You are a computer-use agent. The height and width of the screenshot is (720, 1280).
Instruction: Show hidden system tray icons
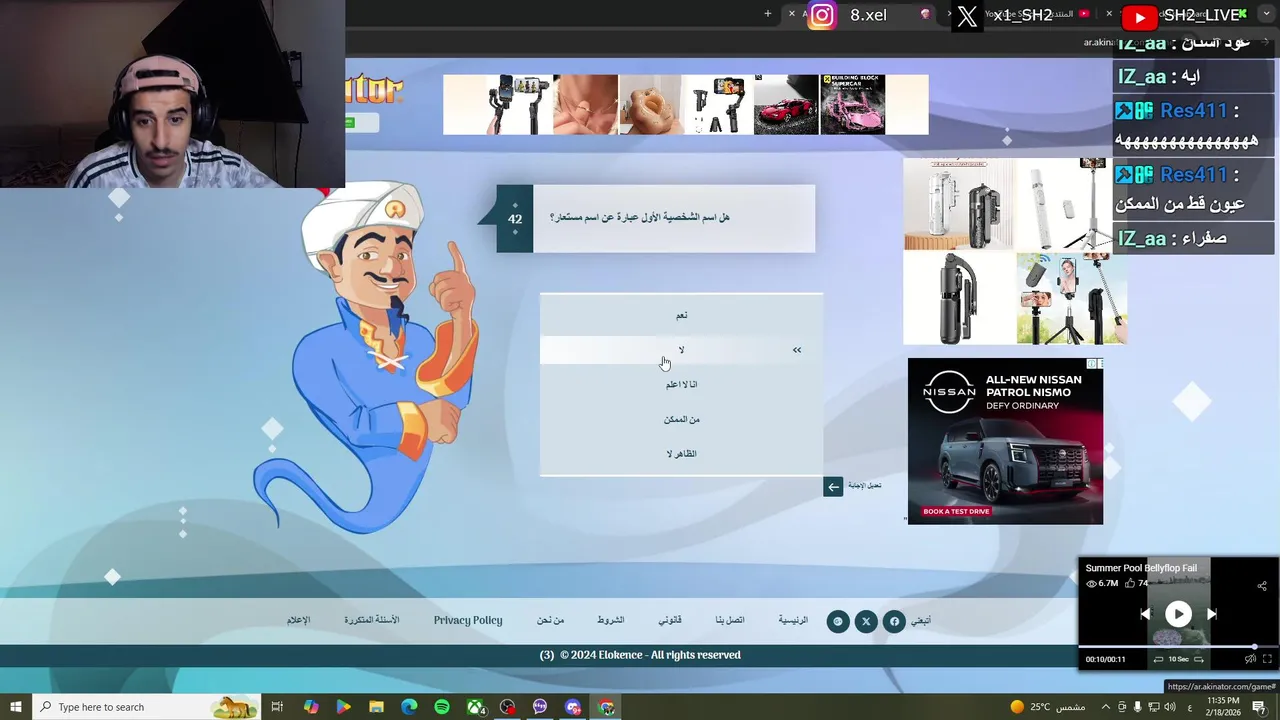point(1105,707)
